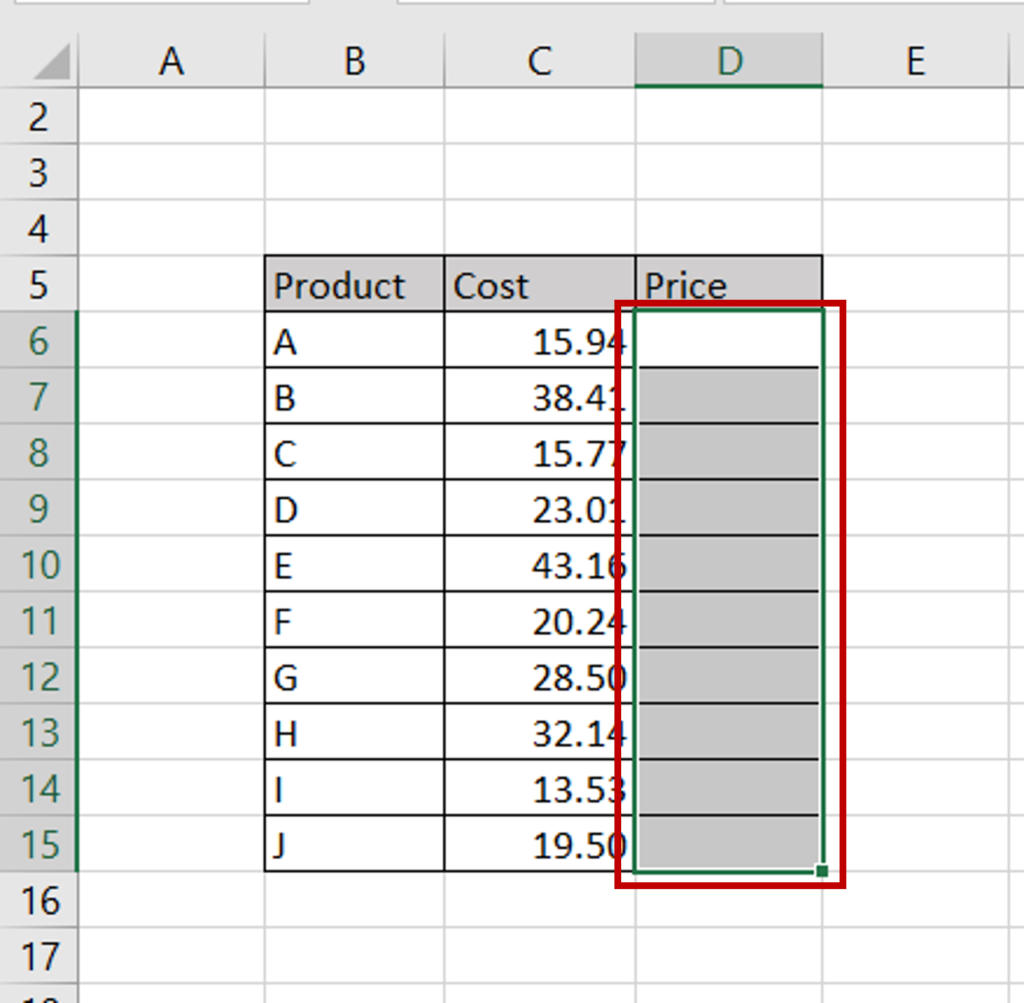Click the "Price" table header cell
This screenshot has width=1024, height=1003.
tap(729, 284)
